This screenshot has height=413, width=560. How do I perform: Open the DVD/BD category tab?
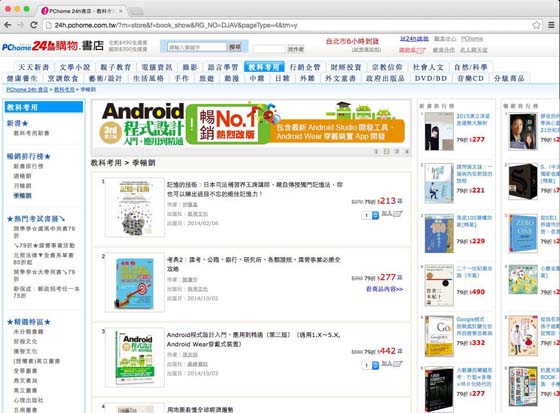click(431, 78)
